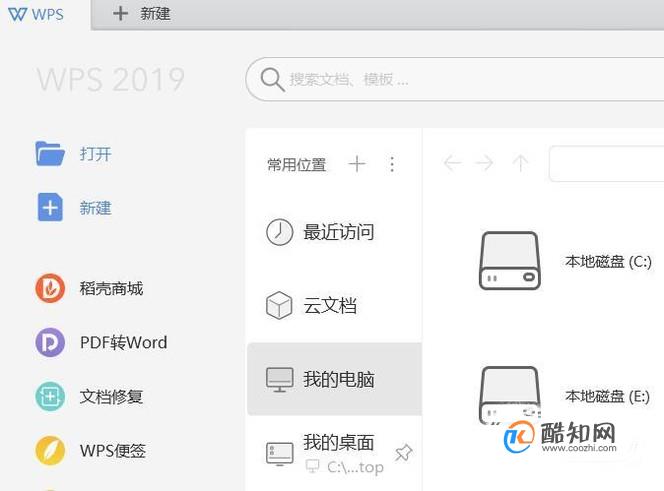Click the pin icon next to 我的桌面
Viewport: 664px width, 491px height.
click(x=404, y=452)
